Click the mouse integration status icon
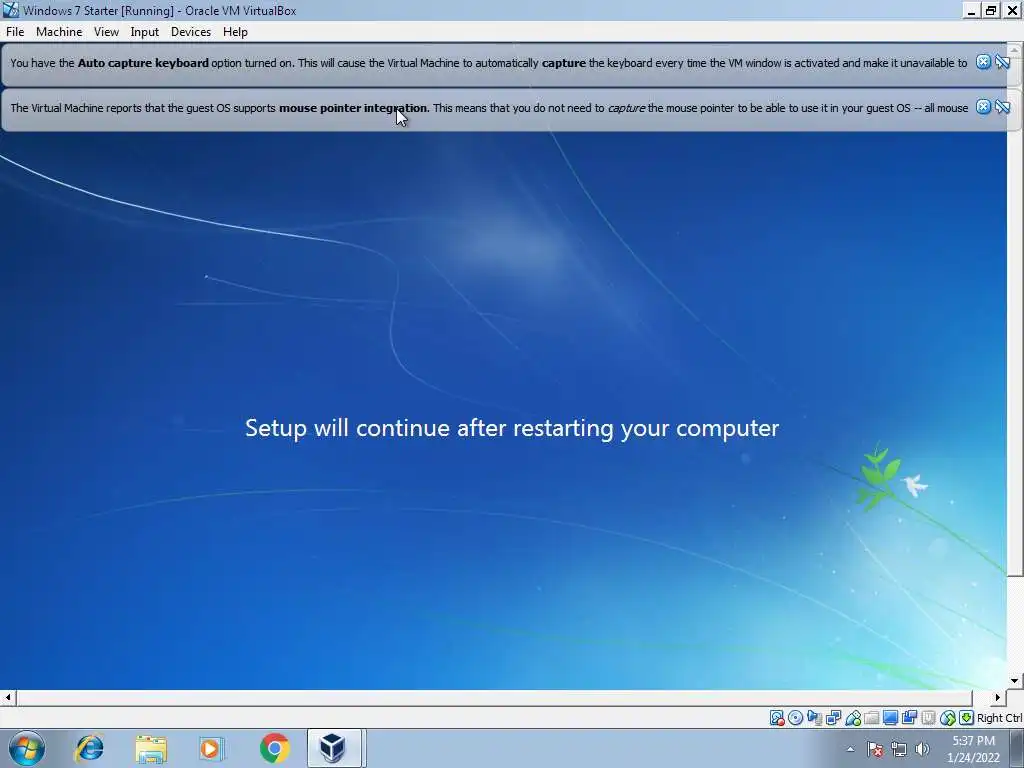 point(948,718)
